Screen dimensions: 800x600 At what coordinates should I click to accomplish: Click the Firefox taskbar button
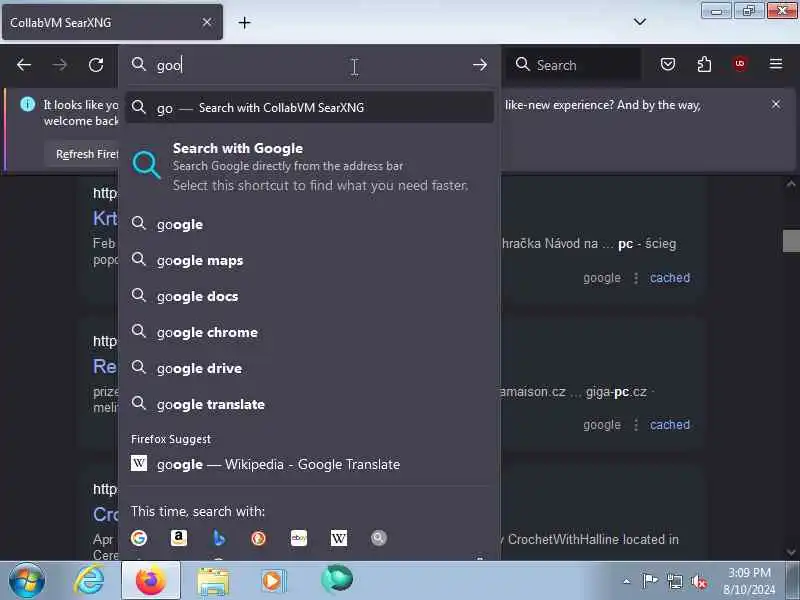151,581
